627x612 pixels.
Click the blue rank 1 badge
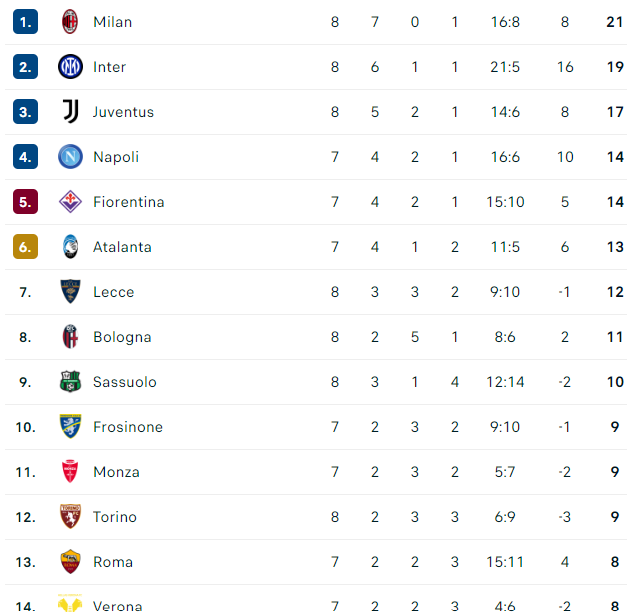coord(25,22)
